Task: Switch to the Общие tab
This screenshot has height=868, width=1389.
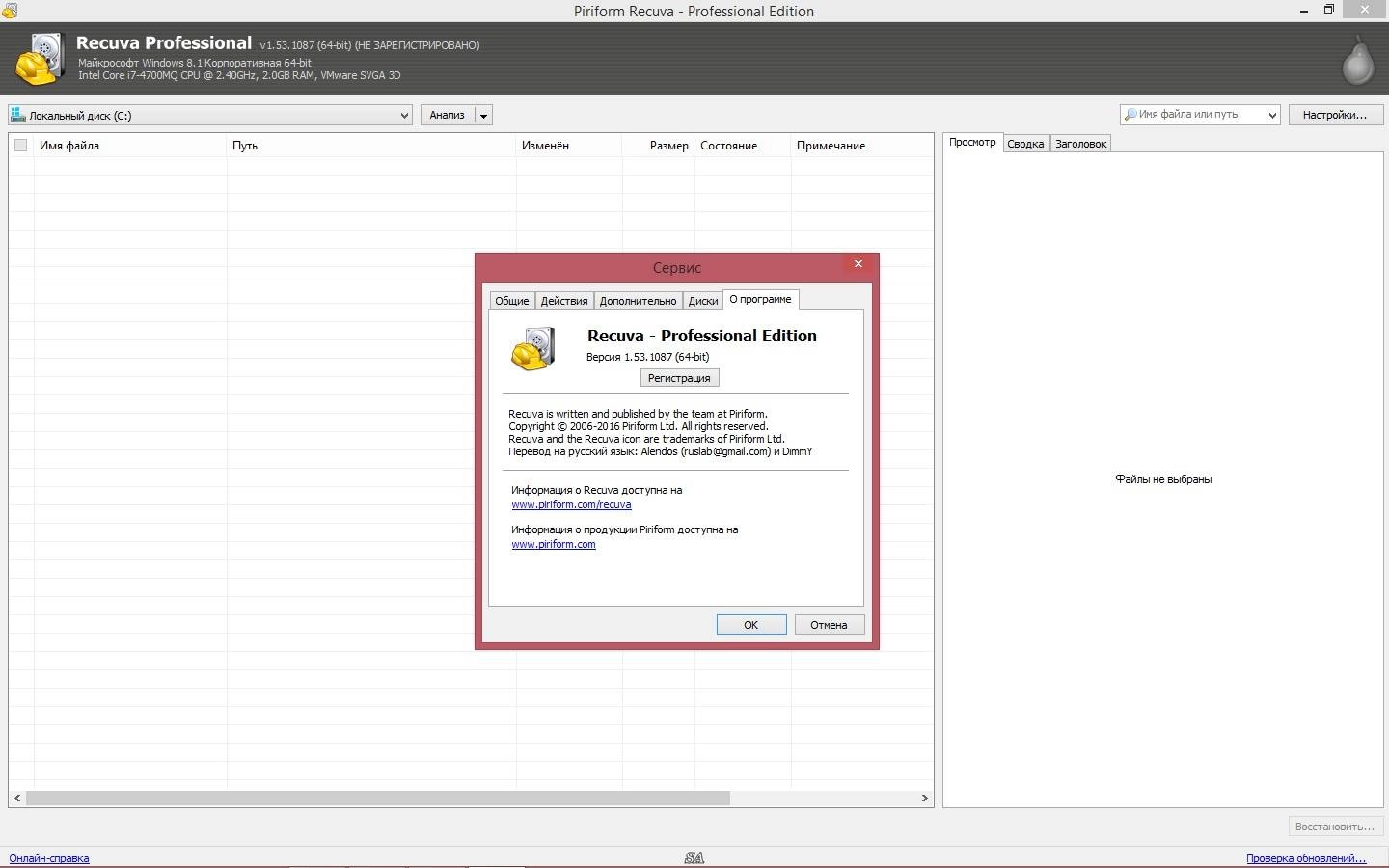Action: click(x=511, y=301)
